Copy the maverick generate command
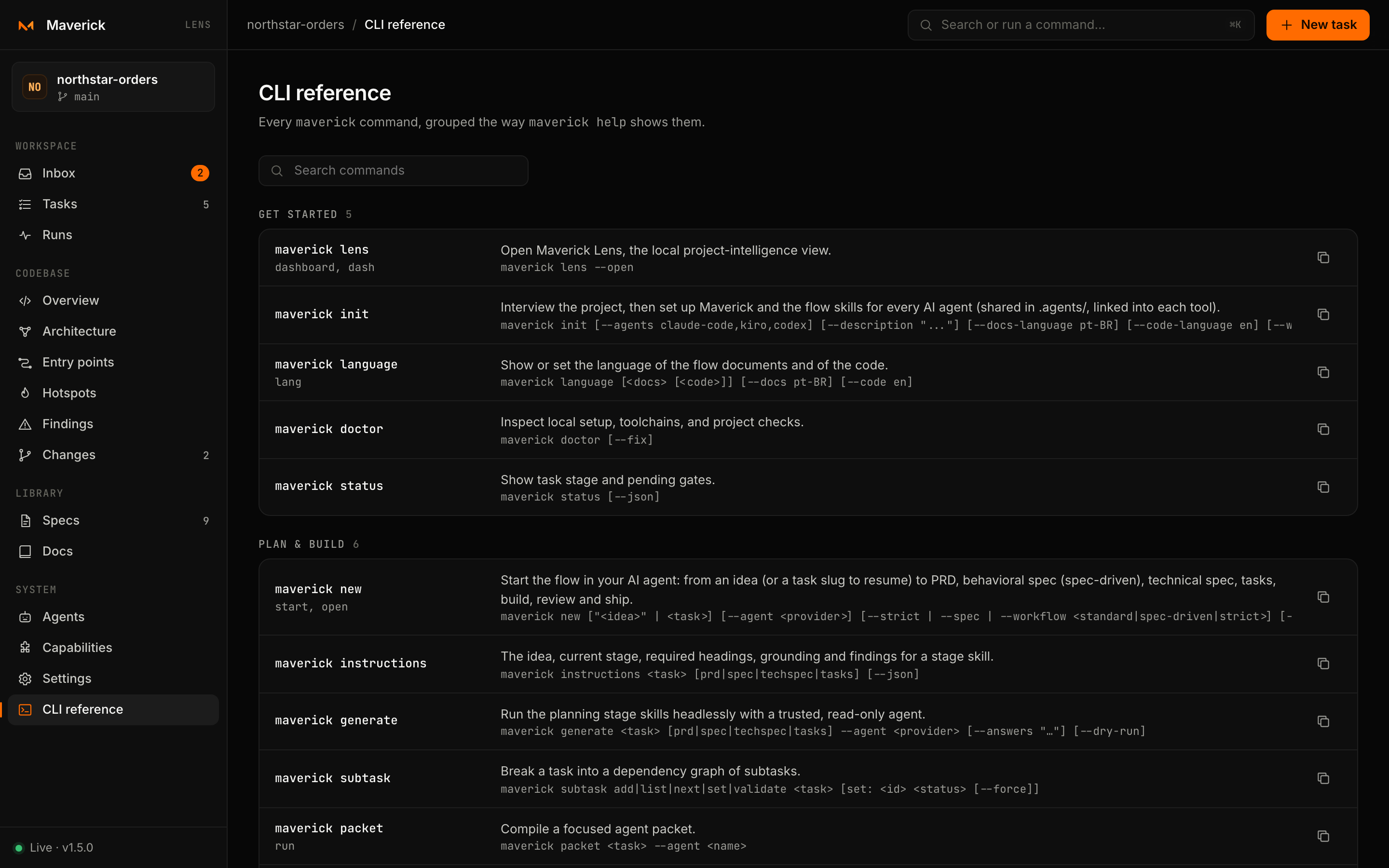The image size is (1389, 868). coord(1323,721)
